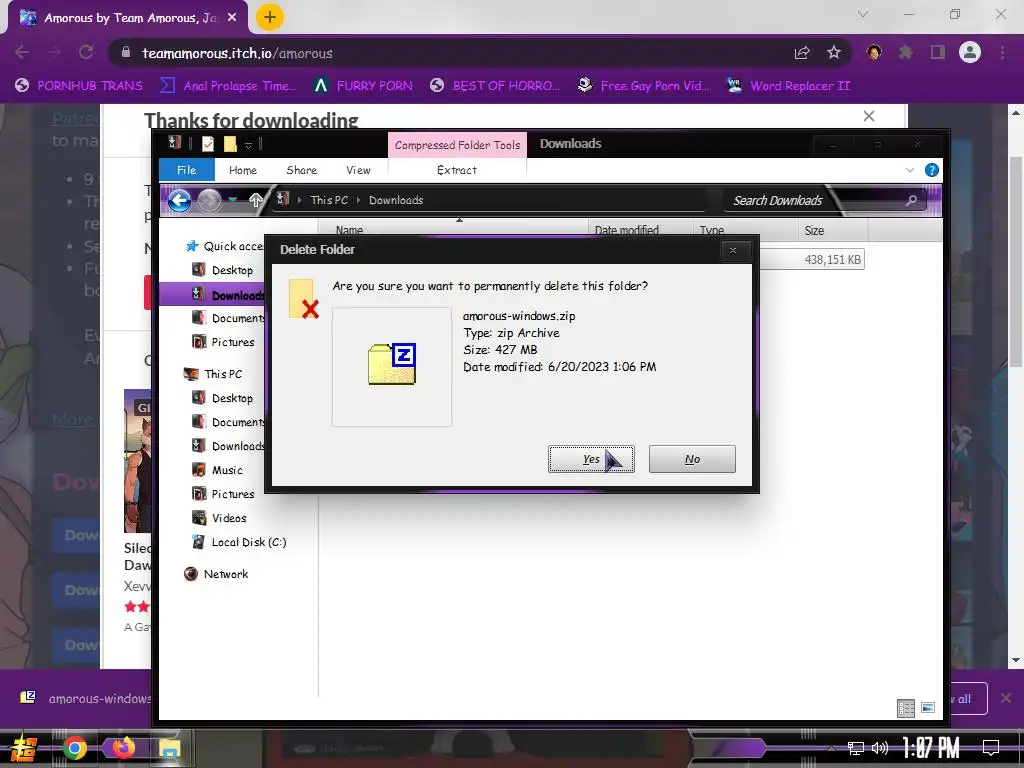Open the Chrome extensions puzzle icon
The height and width of the screenshot is (768, 1024).
tap(906, 52)
